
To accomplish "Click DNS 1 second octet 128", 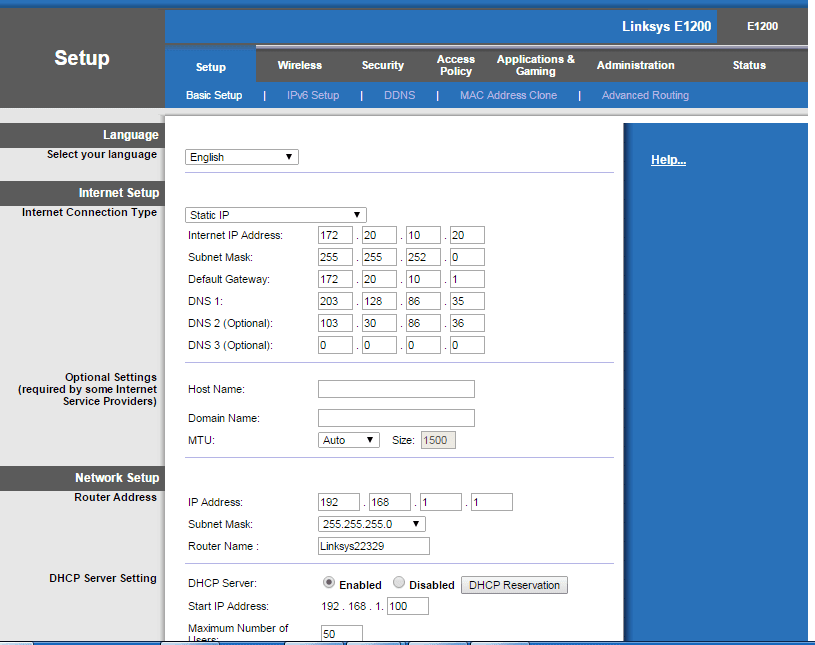I will [x=379, y=301].
